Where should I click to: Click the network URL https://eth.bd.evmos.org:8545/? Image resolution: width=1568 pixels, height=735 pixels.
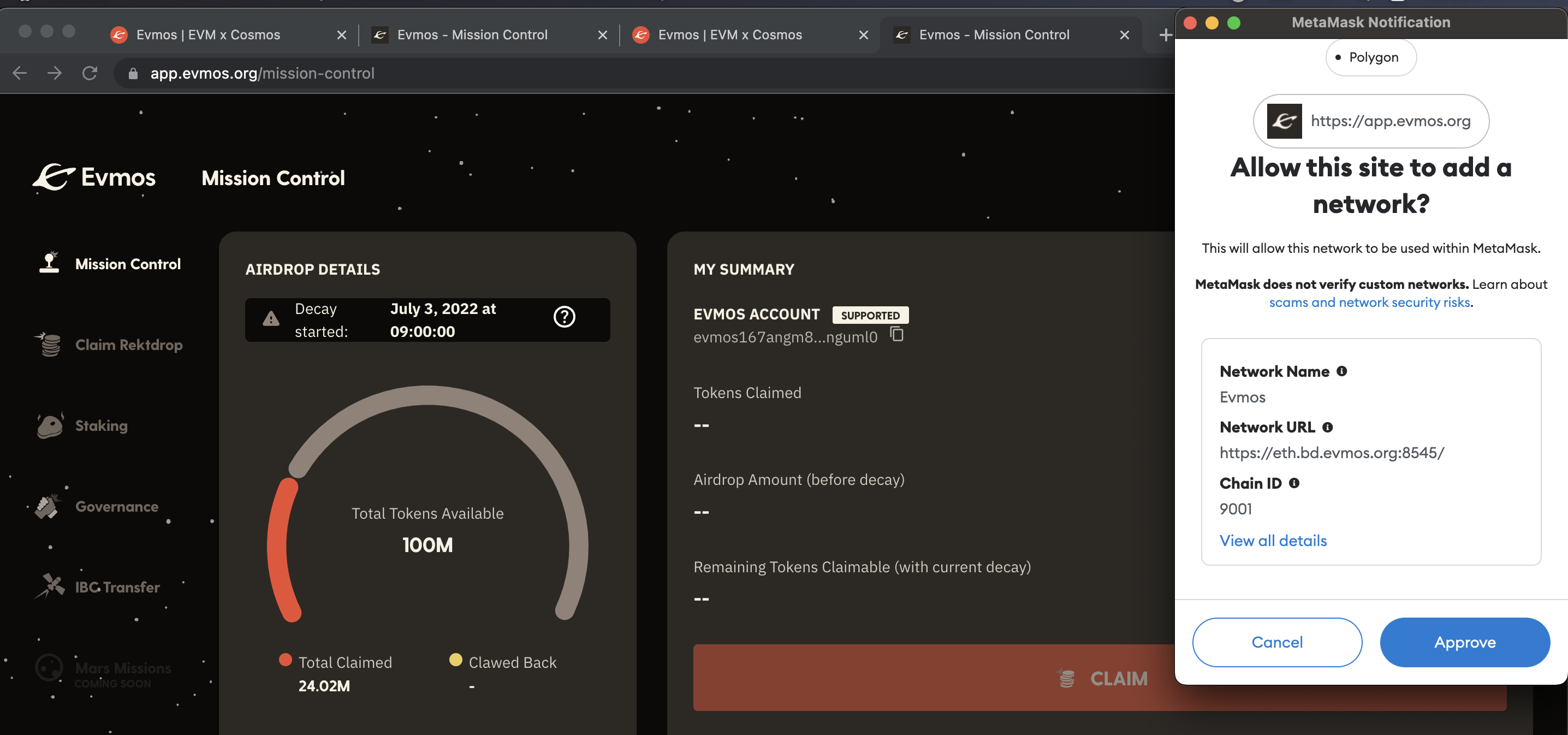coord(1331,453)
